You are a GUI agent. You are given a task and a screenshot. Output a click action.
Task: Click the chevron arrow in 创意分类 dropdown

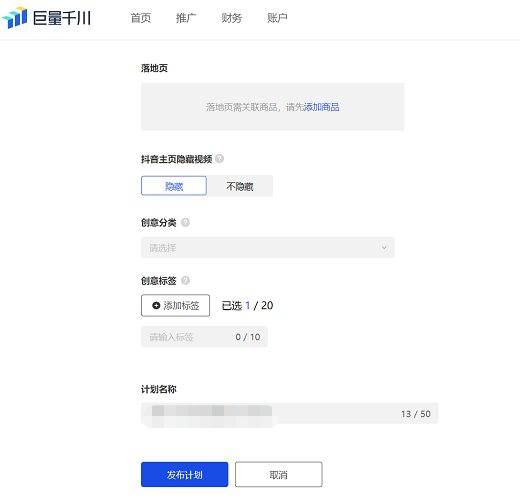click(384, 248)
